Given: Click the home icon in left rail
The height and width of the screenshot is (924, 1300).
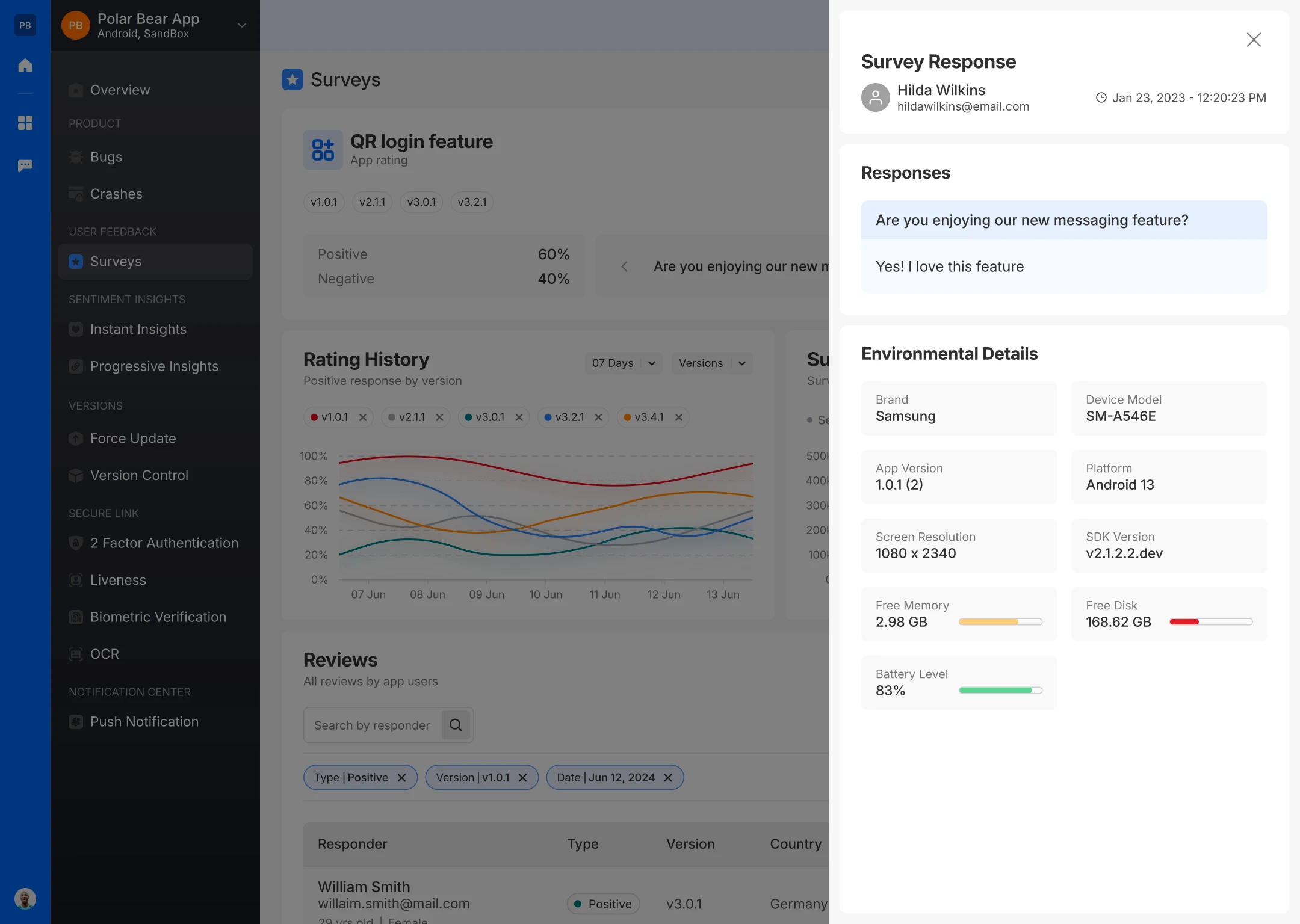Looking at the screenshot, I should click(25, 66).
